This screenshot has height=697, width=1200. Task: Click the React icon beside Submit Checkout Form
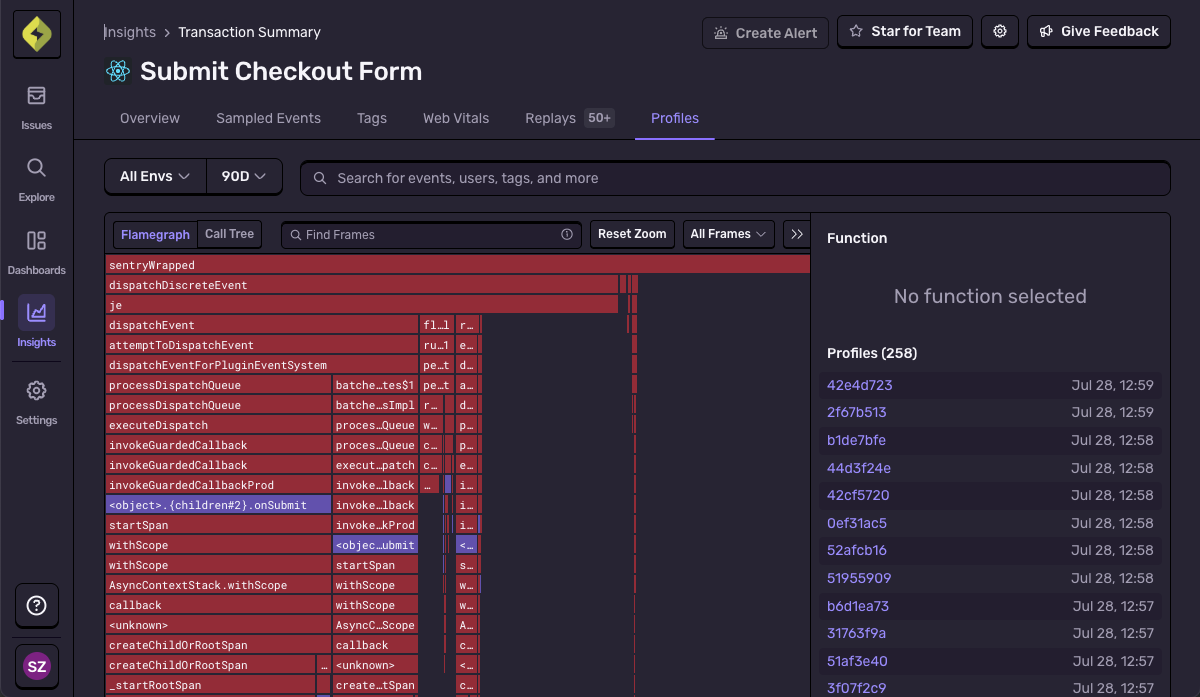click(x=118, y=71)
